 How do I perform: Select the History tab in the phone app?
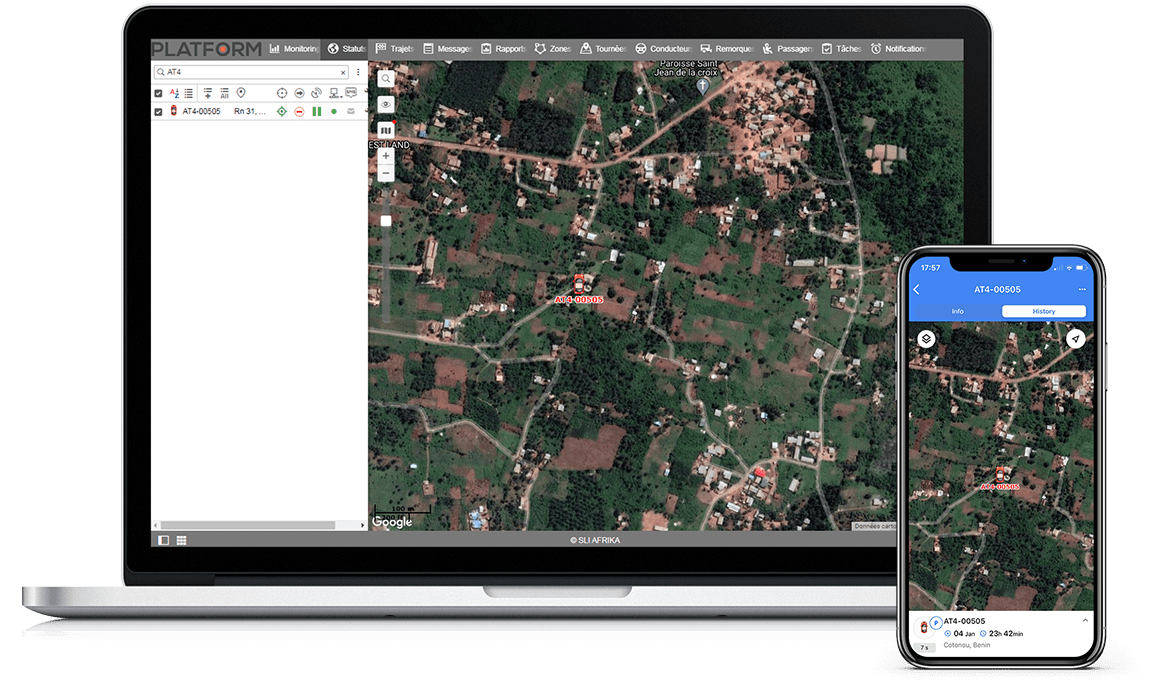[x=1044, y=312]
